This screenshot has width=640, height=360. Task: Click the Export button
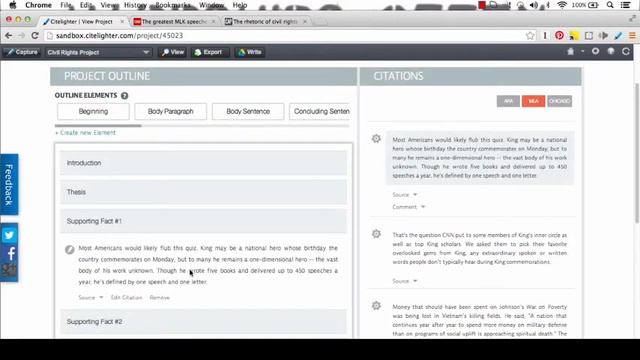point(208,52)
